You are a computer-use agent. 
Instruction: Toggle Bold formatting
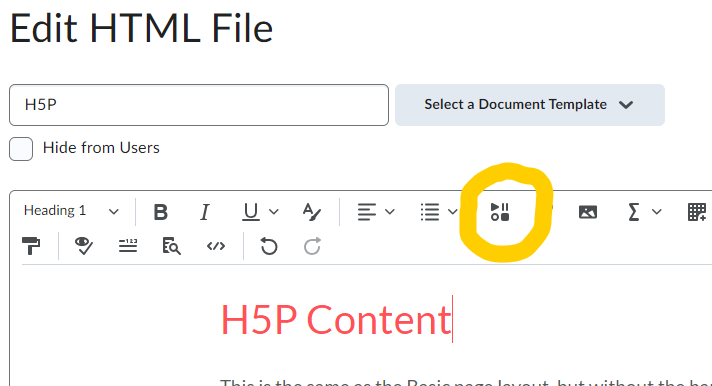coord(160,212)
